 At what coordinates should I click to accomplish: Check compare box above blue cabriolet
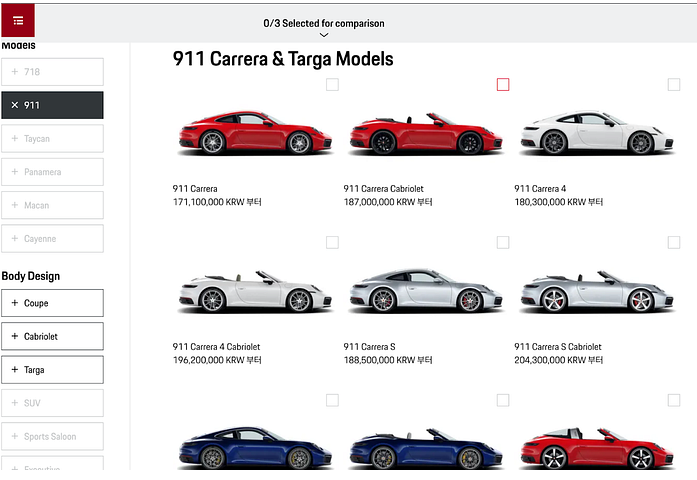pos(503,400)
